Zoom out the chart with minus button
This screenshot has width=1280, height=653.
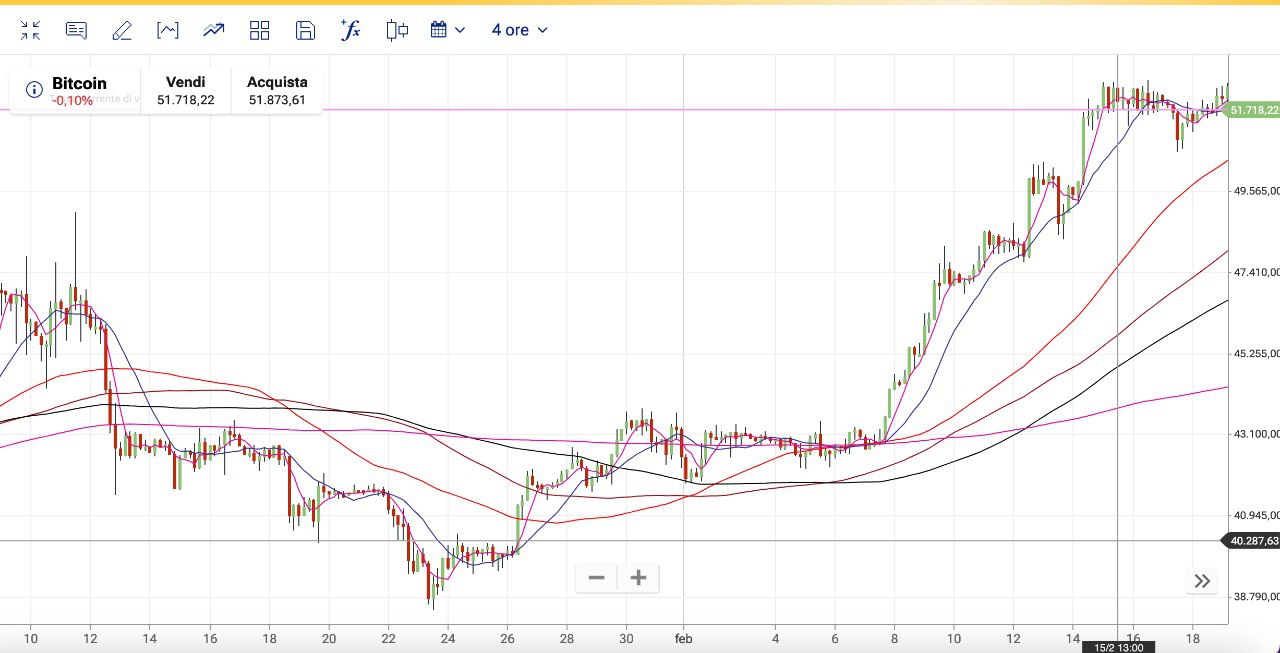(x=597, y=578)
